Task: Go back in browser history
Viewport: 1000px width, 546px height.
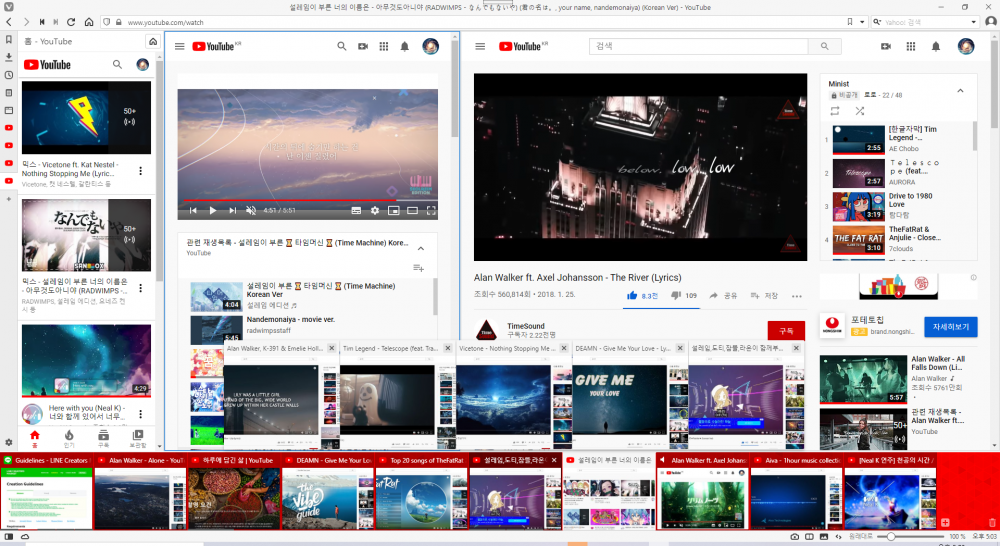Action: 9,22
